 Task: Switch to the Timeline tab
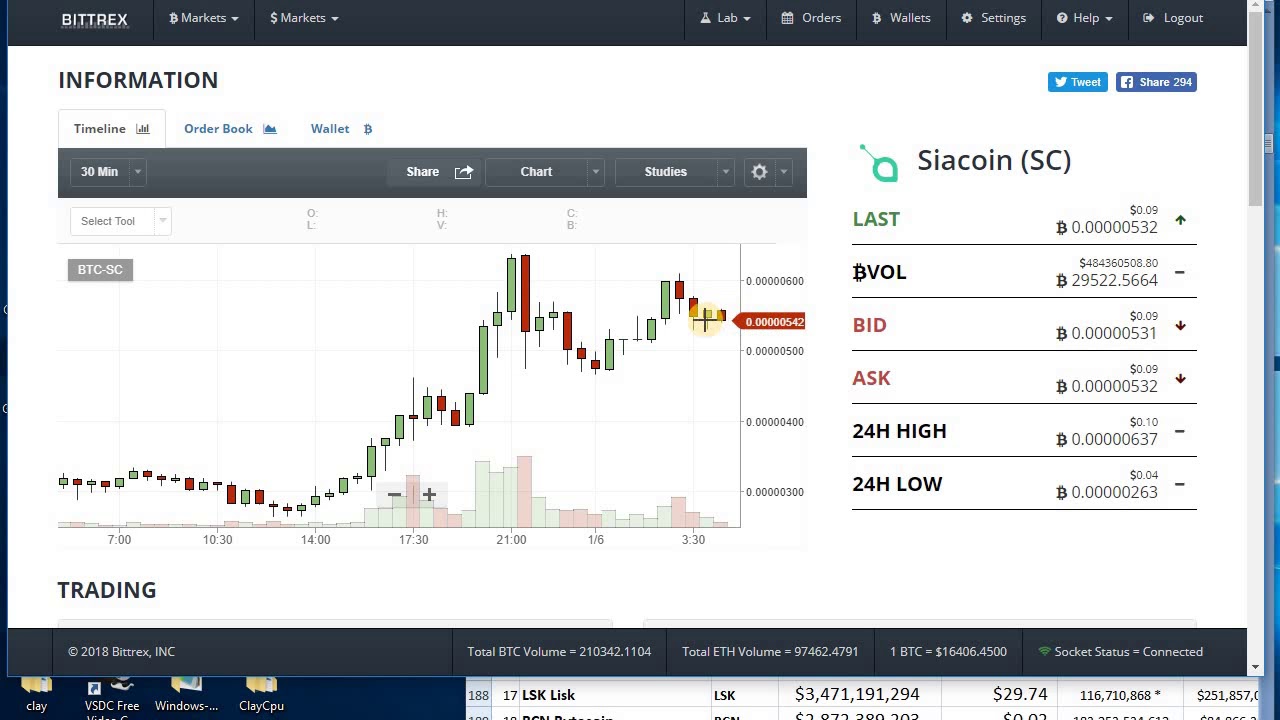111,128
